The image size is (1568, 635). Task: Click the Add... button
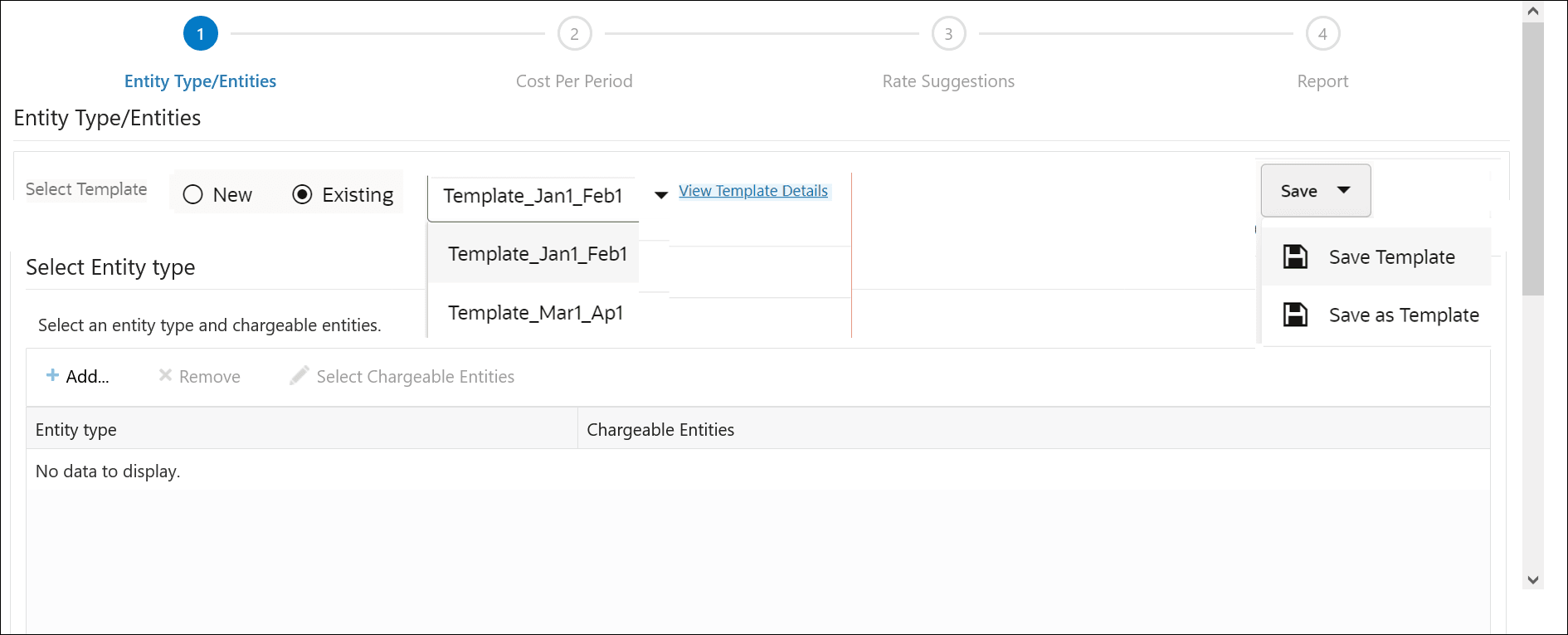click(x=77, y=376)
